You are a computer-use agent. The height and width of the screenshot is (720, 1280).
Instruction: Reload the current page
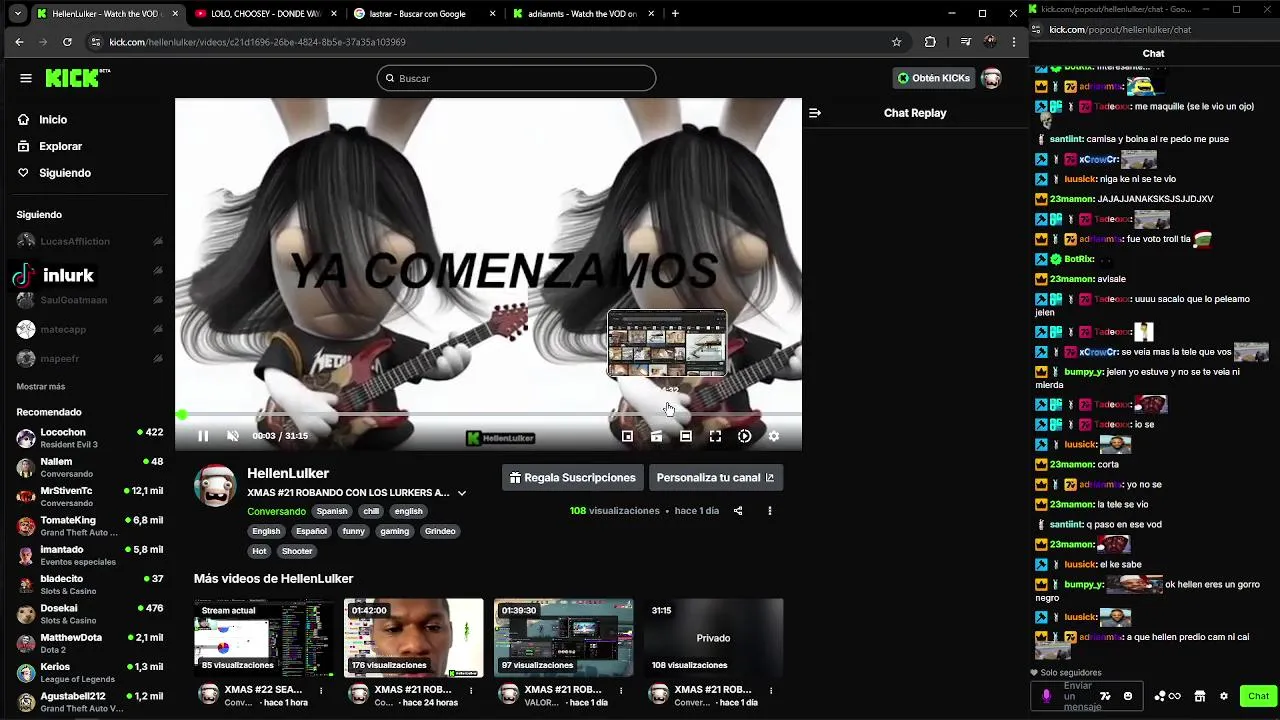[67, 42]
